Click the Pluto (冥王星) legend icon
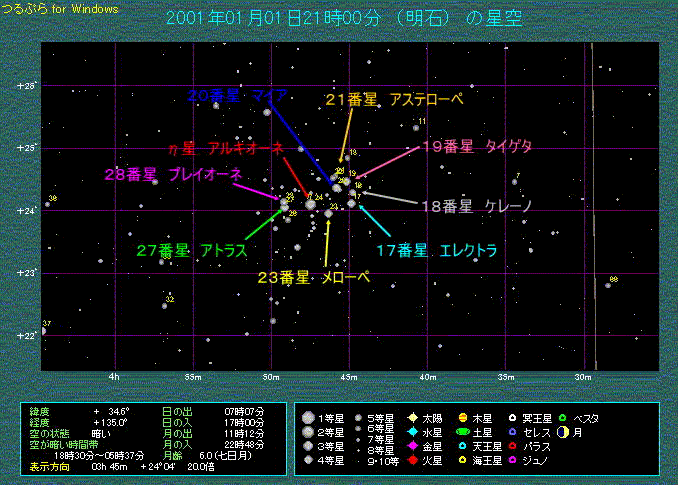Image resolution: width=678 pixels, height=485 pixels. [x=513, y=417]
